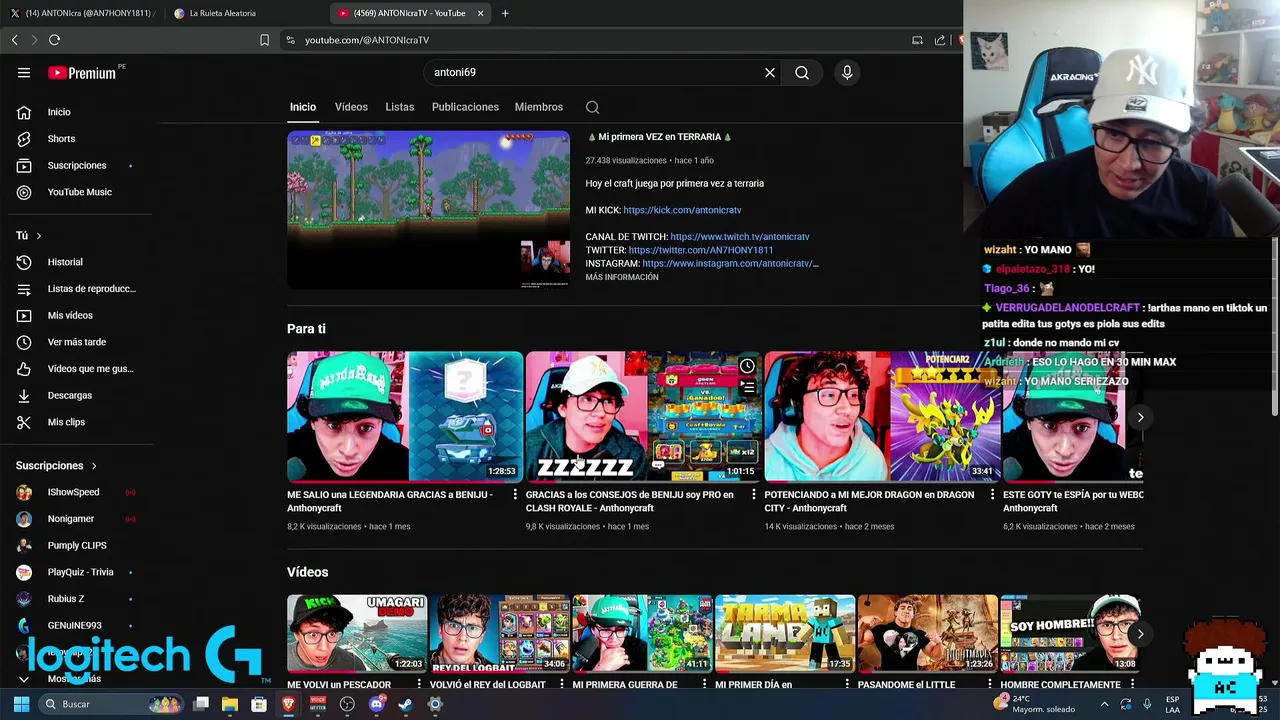Expand description with MÁS INFORMACIÓN

[x=622, y=277]
